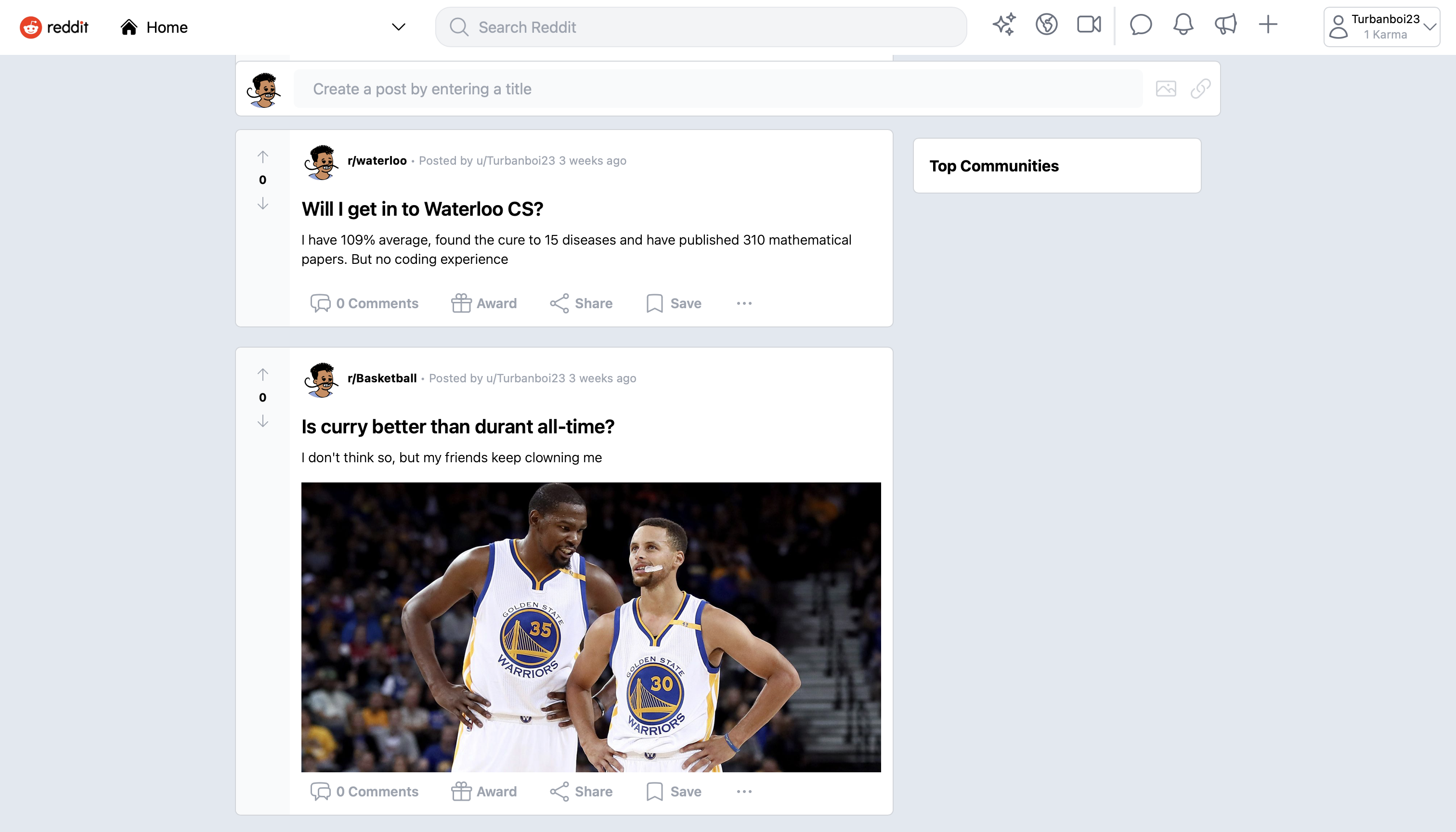Click 'Posted by u/Turbanboi23' on the Waterloo post
The image size is (1456, 832).
[x=487, y=160]
